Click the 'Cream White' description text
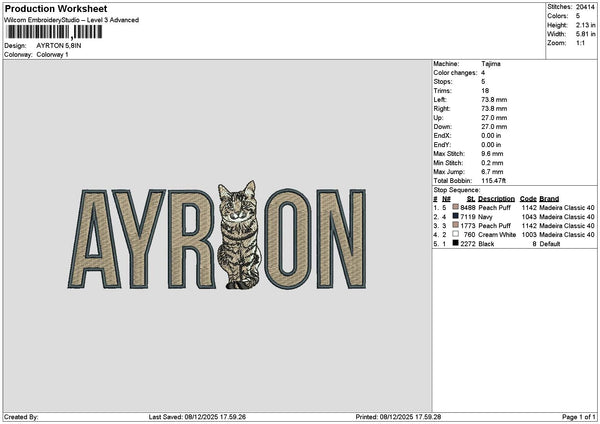This screenshot has height=424, width=600. pyautogui.click(x=497, y=235)
